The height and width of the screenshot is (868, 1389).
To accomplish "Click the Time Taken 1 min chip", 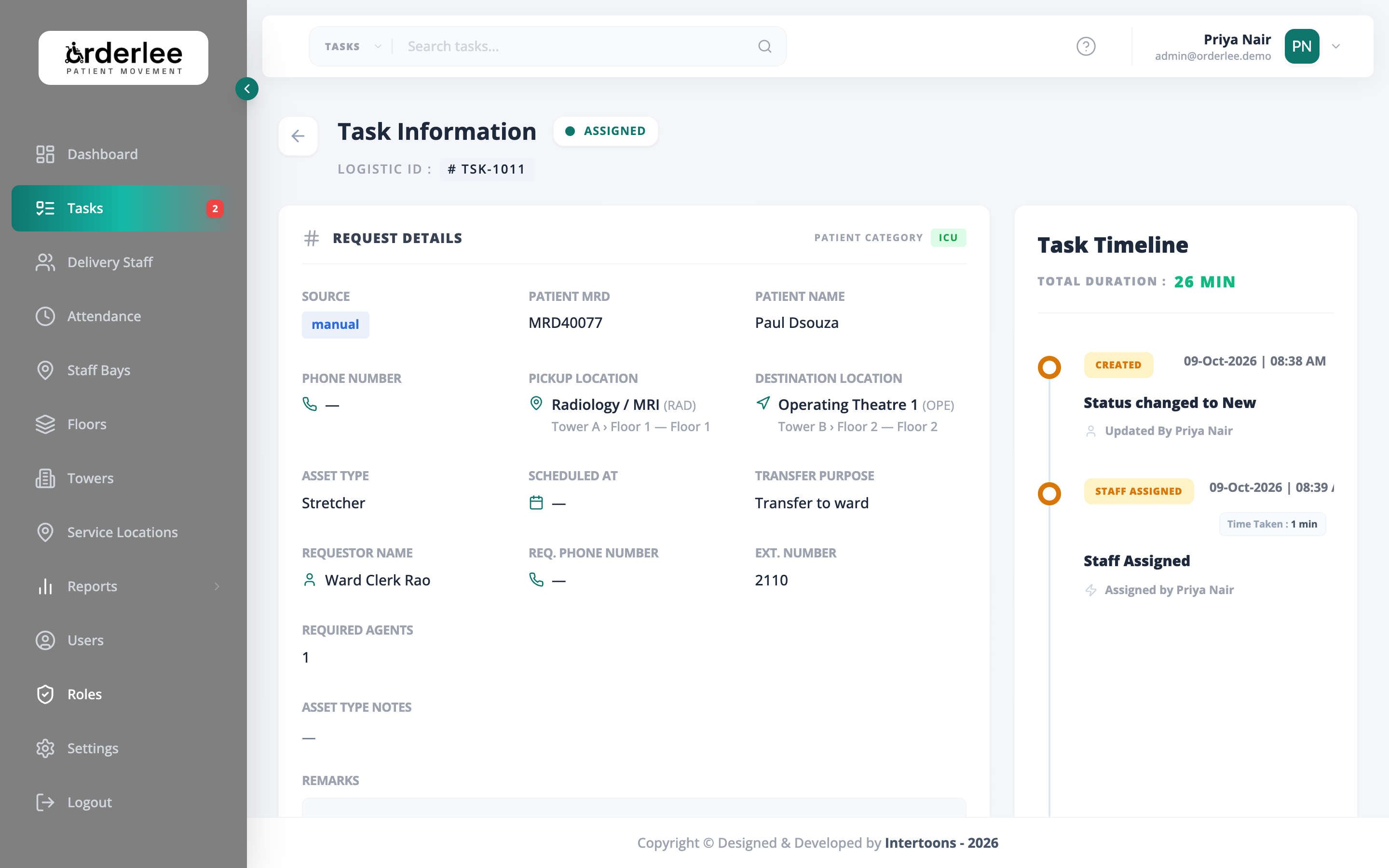I will [x=1272, y=524].
